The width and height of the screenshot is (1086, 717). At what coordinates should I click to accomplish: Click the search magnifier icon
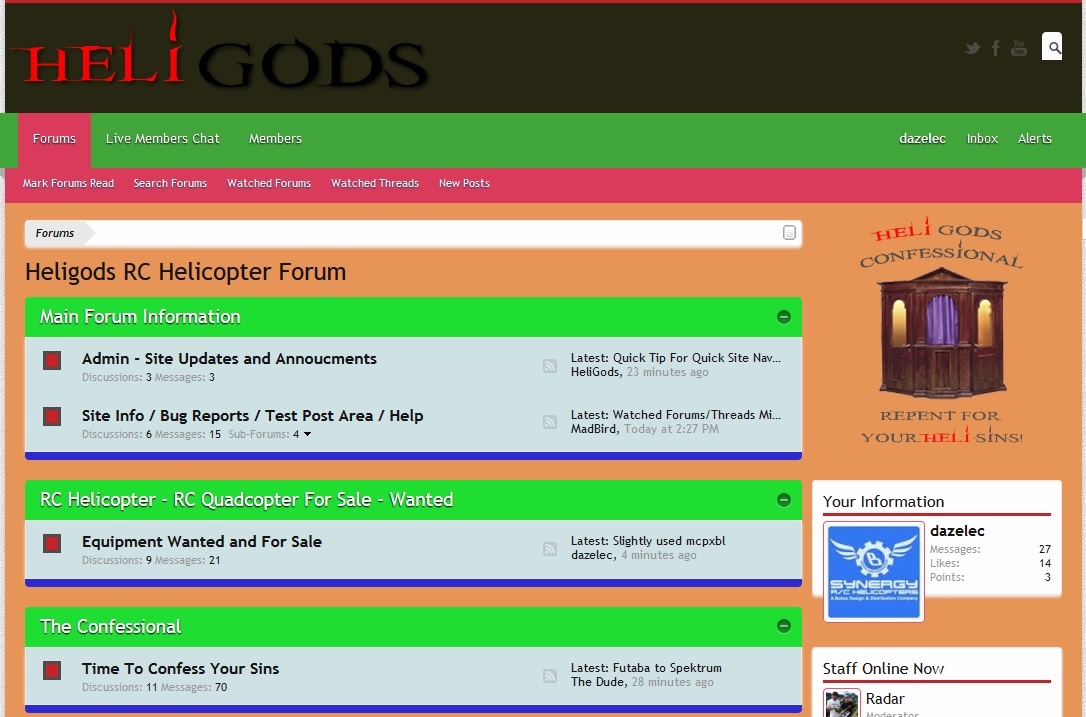tap(1053, 46)
